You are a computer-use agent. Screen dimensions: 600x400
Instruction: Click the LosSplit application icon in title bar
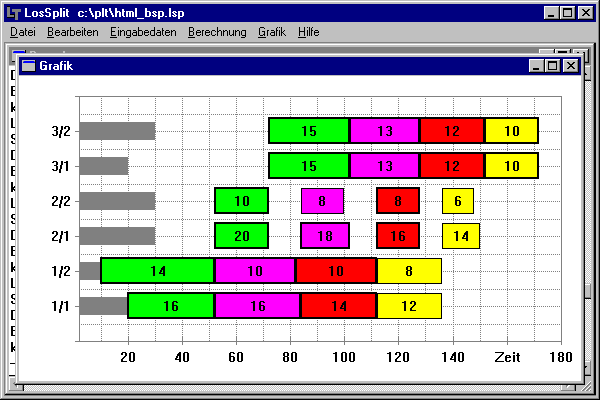12,12
